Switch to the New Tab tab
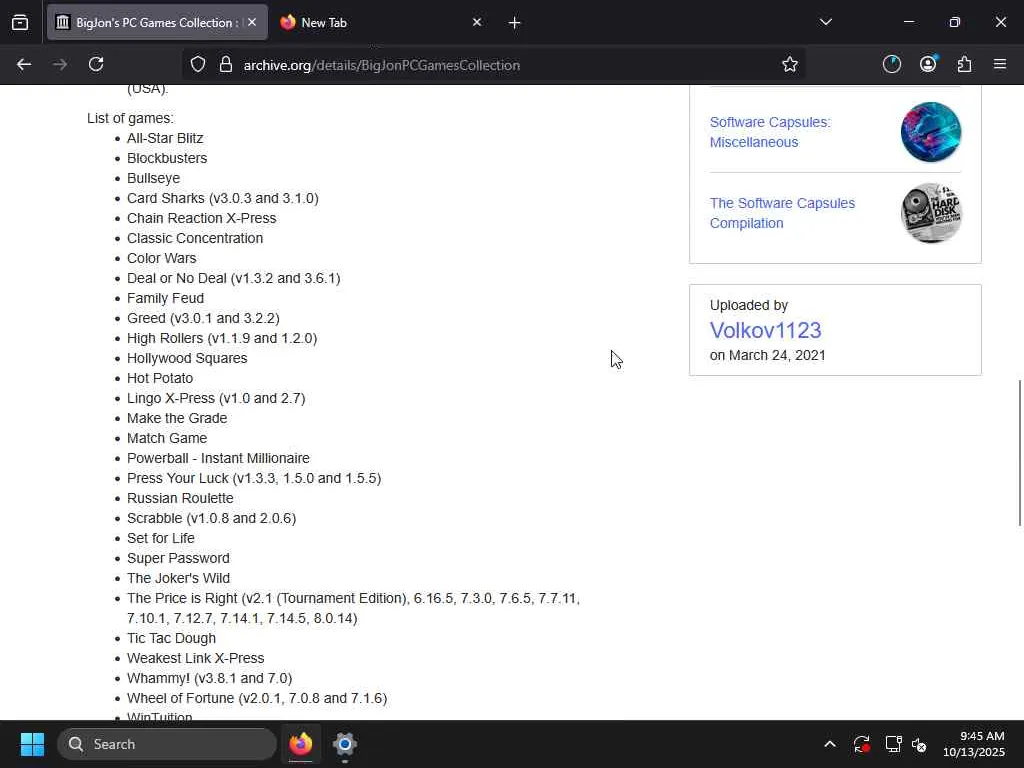The image size is (1024, 768). click(x=381, y=22)
